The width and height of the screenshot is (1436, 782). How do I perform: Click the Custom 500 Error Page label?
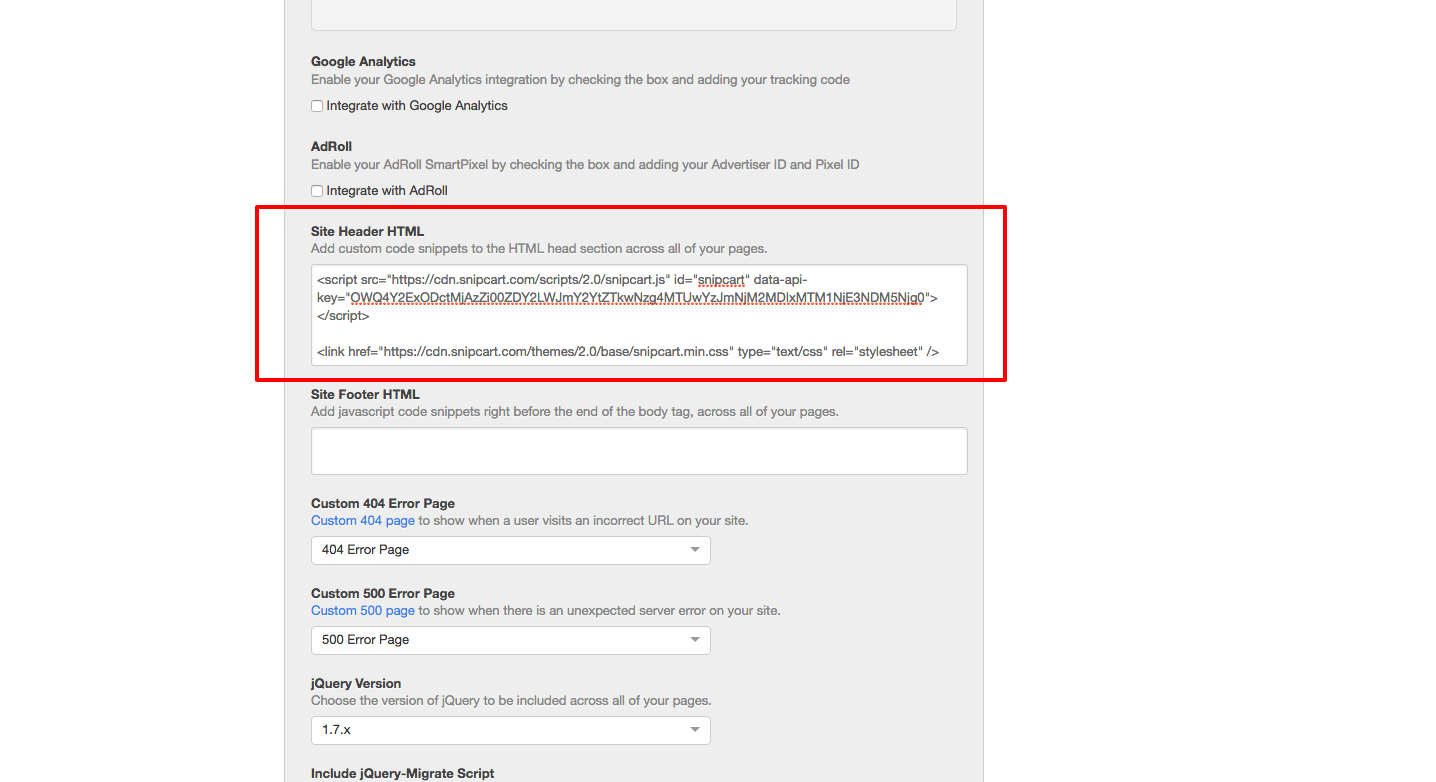[383, 594]
